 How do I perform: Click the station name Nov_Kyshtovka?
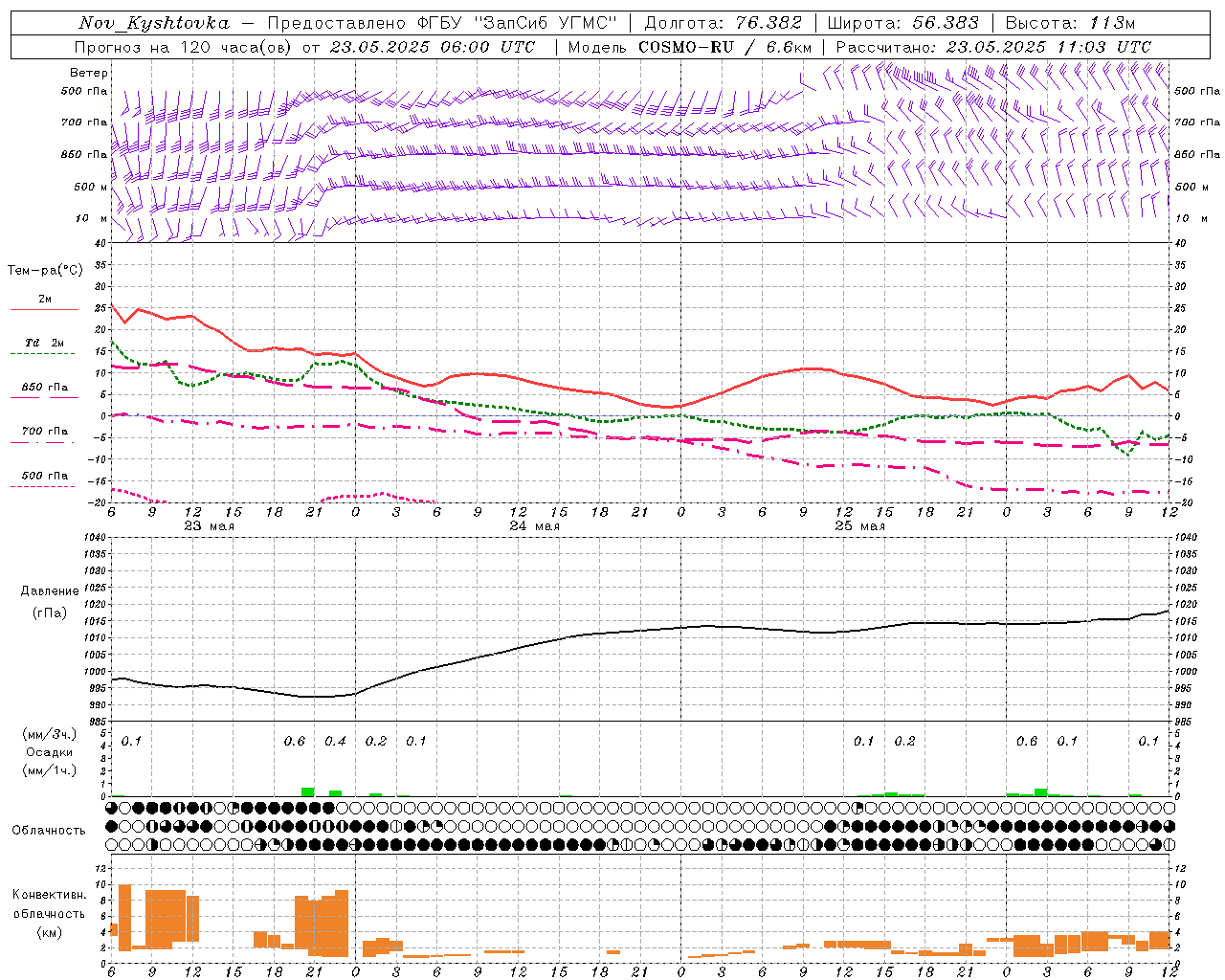154,23
